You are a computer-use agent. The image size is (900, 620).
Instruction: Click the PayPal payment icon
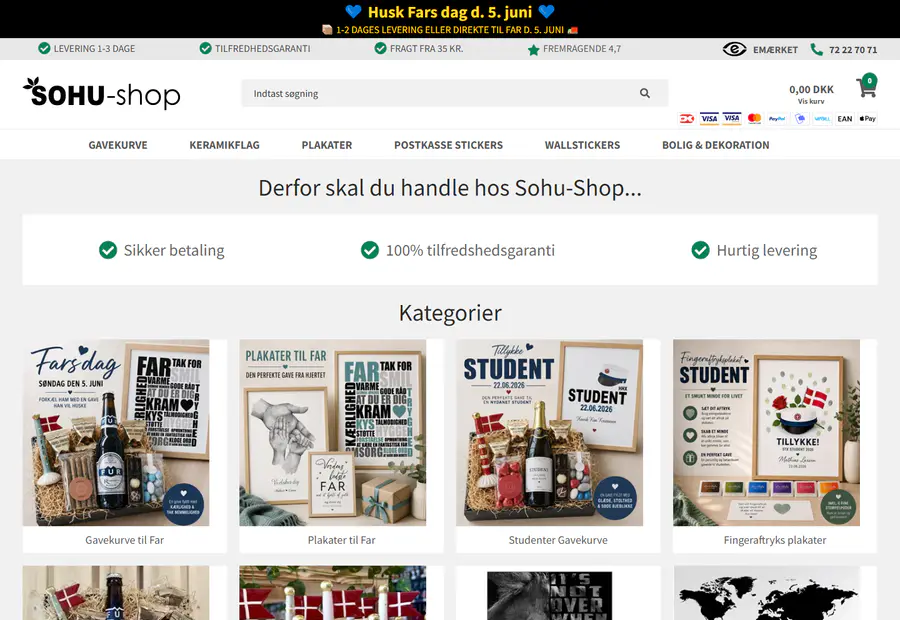tap(777, 119)
